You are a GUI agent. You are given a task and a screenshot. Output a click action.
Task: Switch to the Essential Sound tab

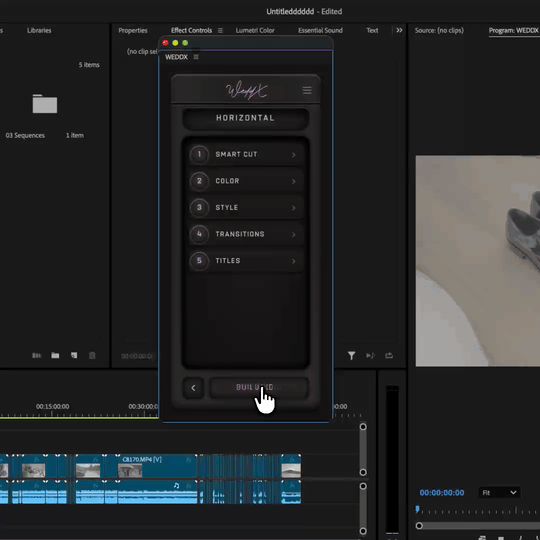320,30
